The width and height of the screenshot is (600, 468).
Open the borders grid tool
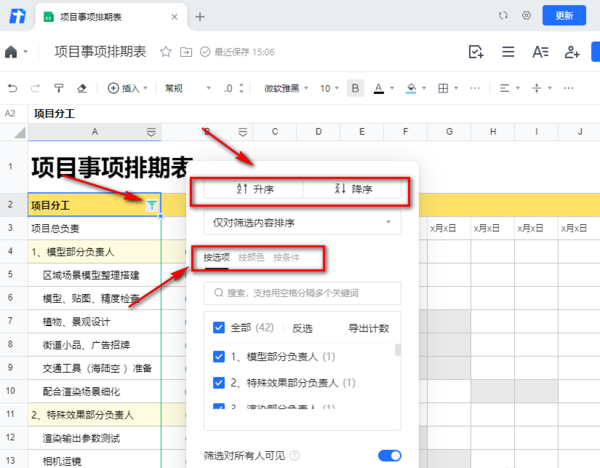(x=443, y=88)
